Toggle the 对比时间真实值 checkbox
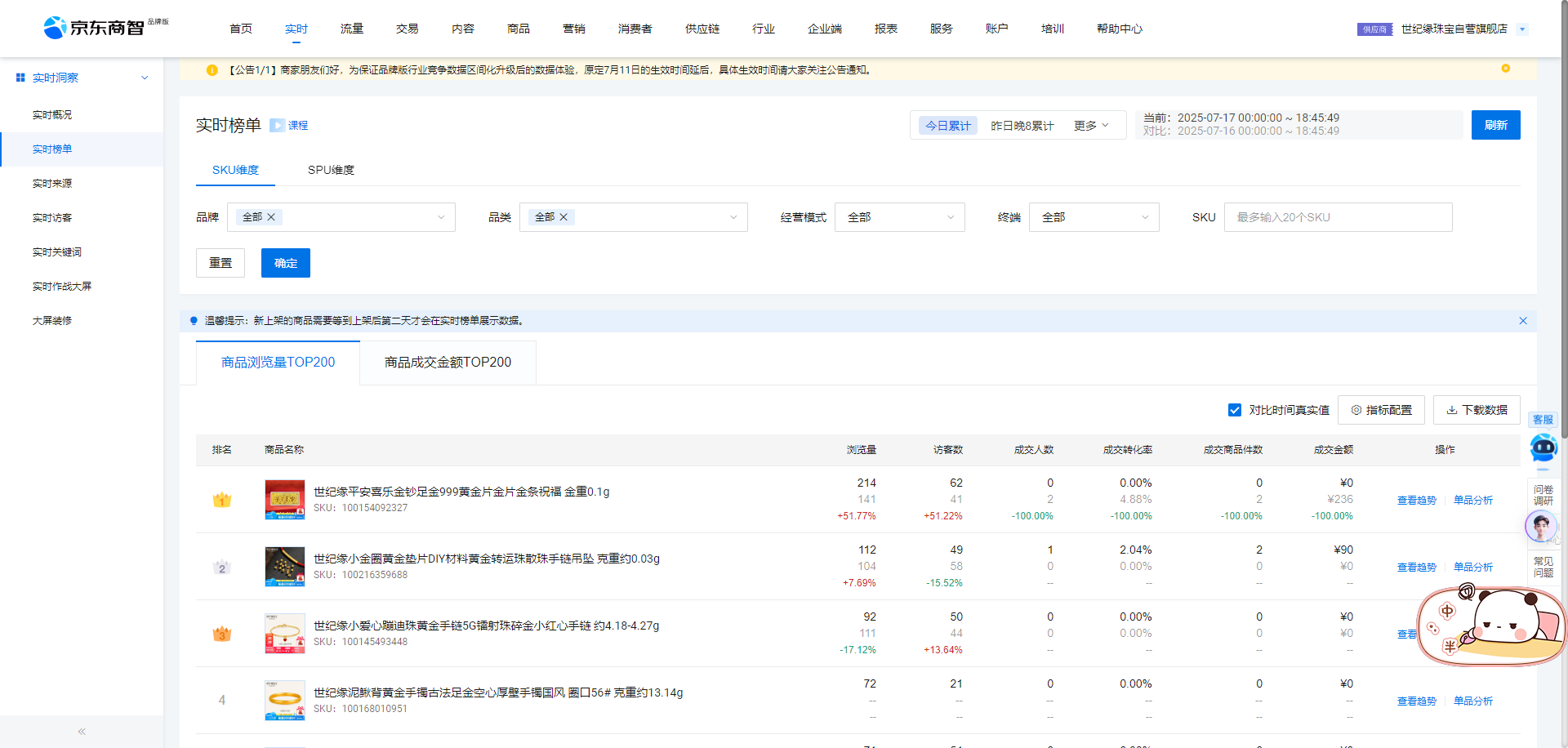Screen dimensions: 1568x748 tap(1235, 410)
